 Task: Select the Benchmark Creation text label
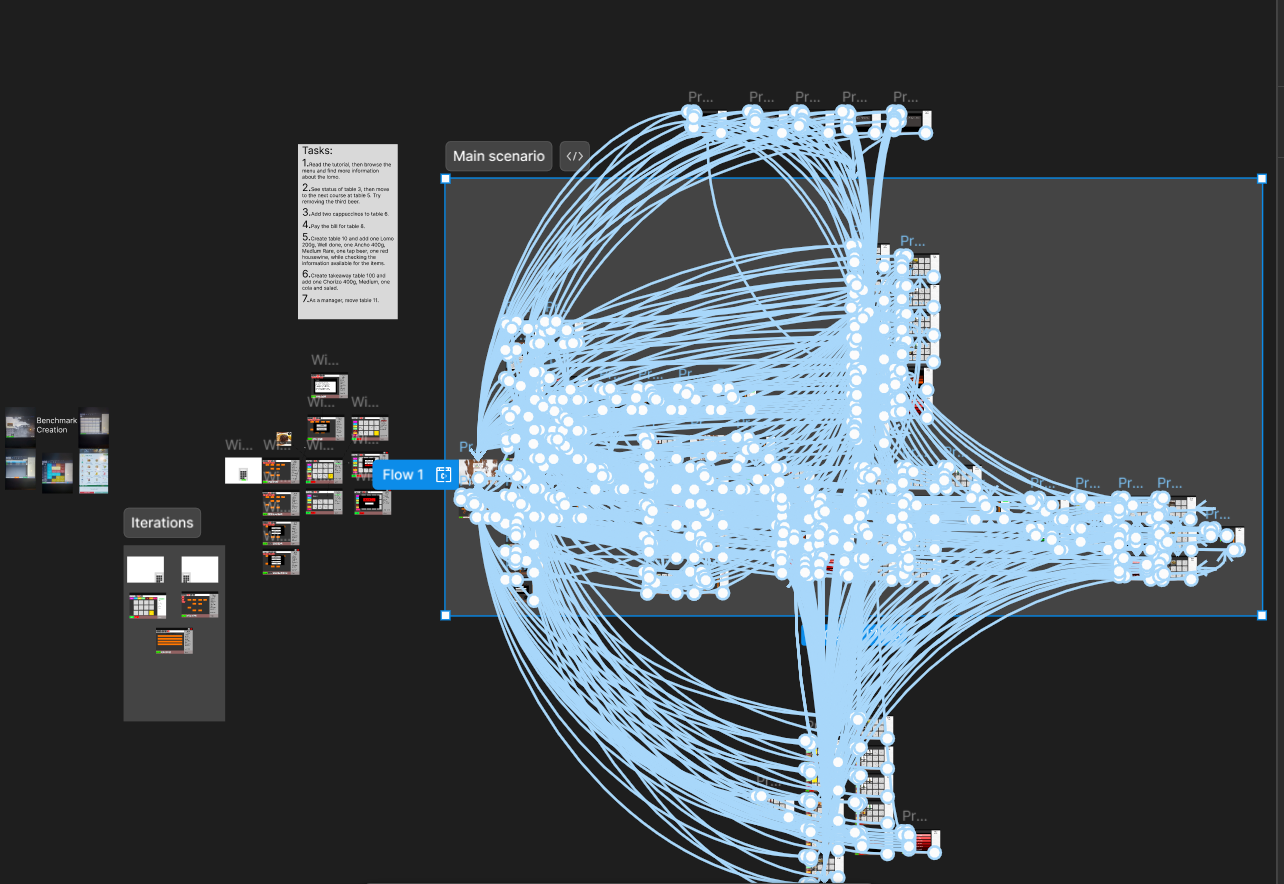click(57, 425)
